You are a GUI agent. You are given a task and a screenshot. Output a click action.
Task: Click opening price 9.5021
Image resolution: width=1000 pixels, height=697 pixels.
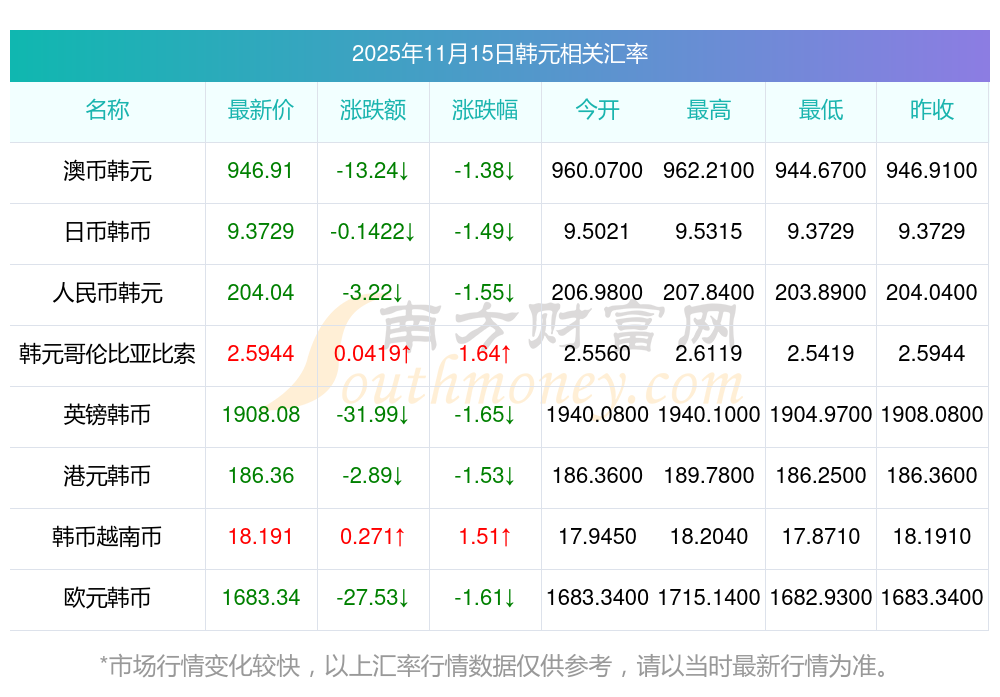(597, 231)
